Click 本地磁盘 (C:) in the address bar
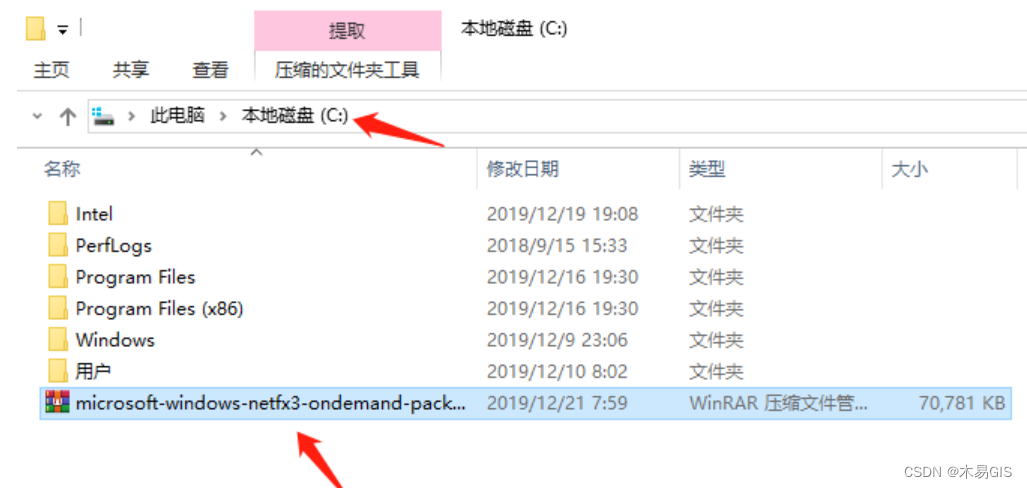This screenshot has height=488, width=1027. tap(295, 117)
